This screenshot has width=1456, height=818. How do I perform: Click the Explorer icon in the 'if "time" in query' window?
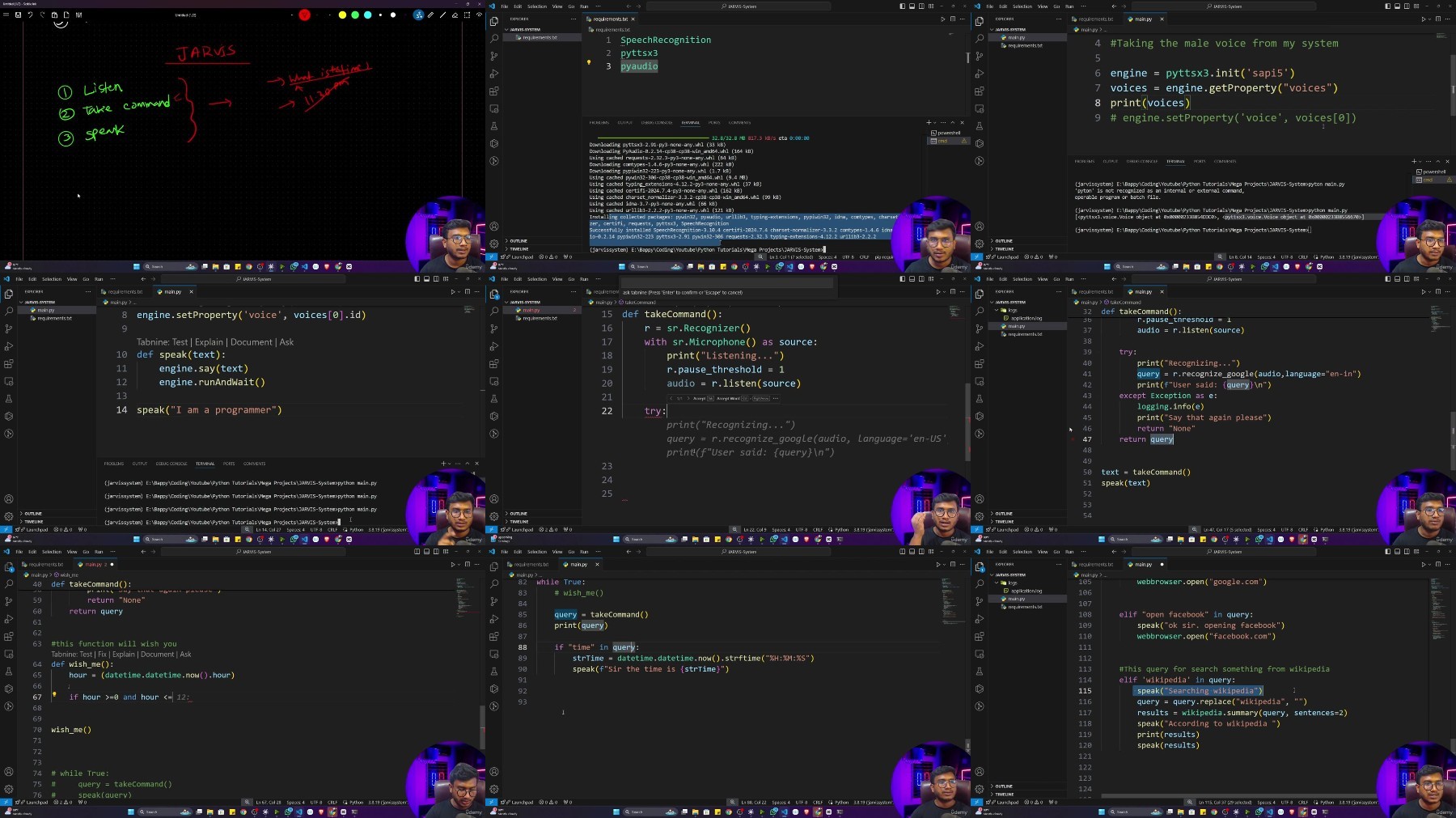point(494,566)
